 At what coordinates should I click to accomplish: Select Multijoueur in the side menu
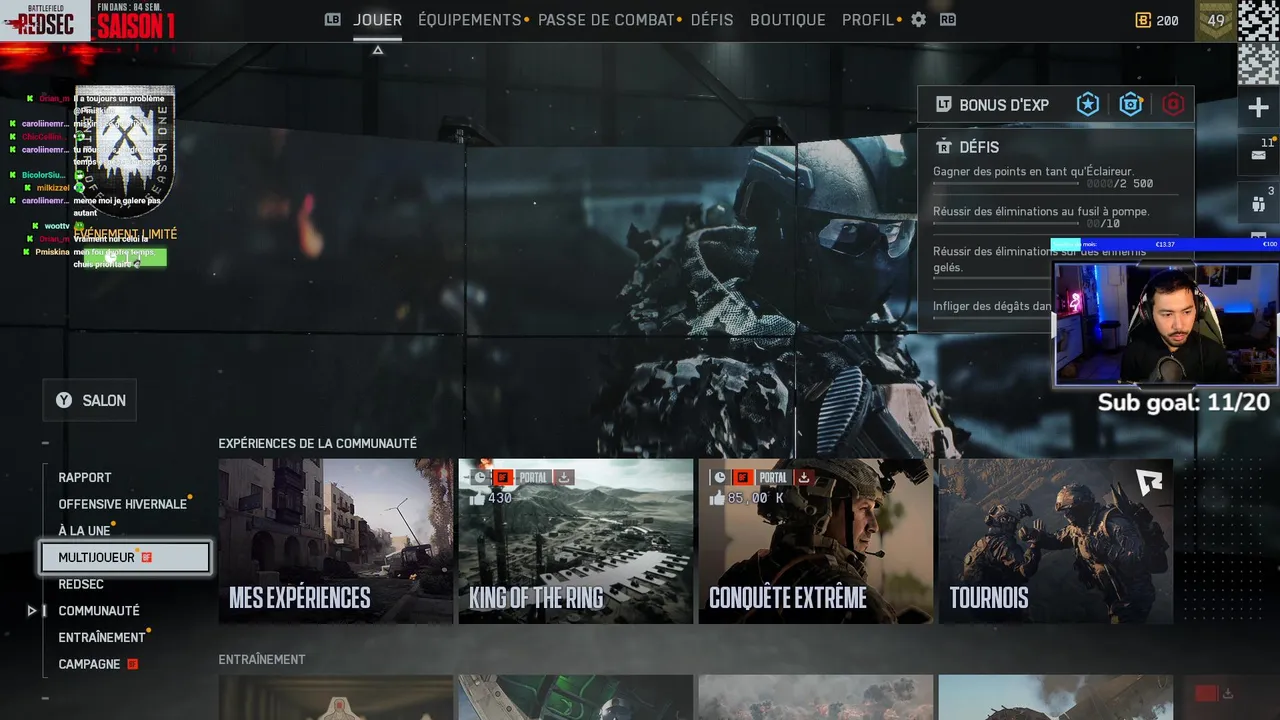pos(125,558)
